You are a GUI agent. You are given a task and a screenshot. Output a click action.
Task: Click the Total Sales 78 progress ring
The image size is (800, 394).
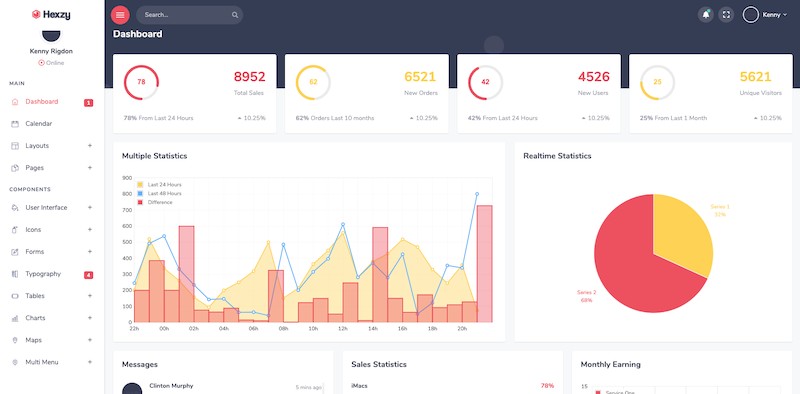[141, 82]
